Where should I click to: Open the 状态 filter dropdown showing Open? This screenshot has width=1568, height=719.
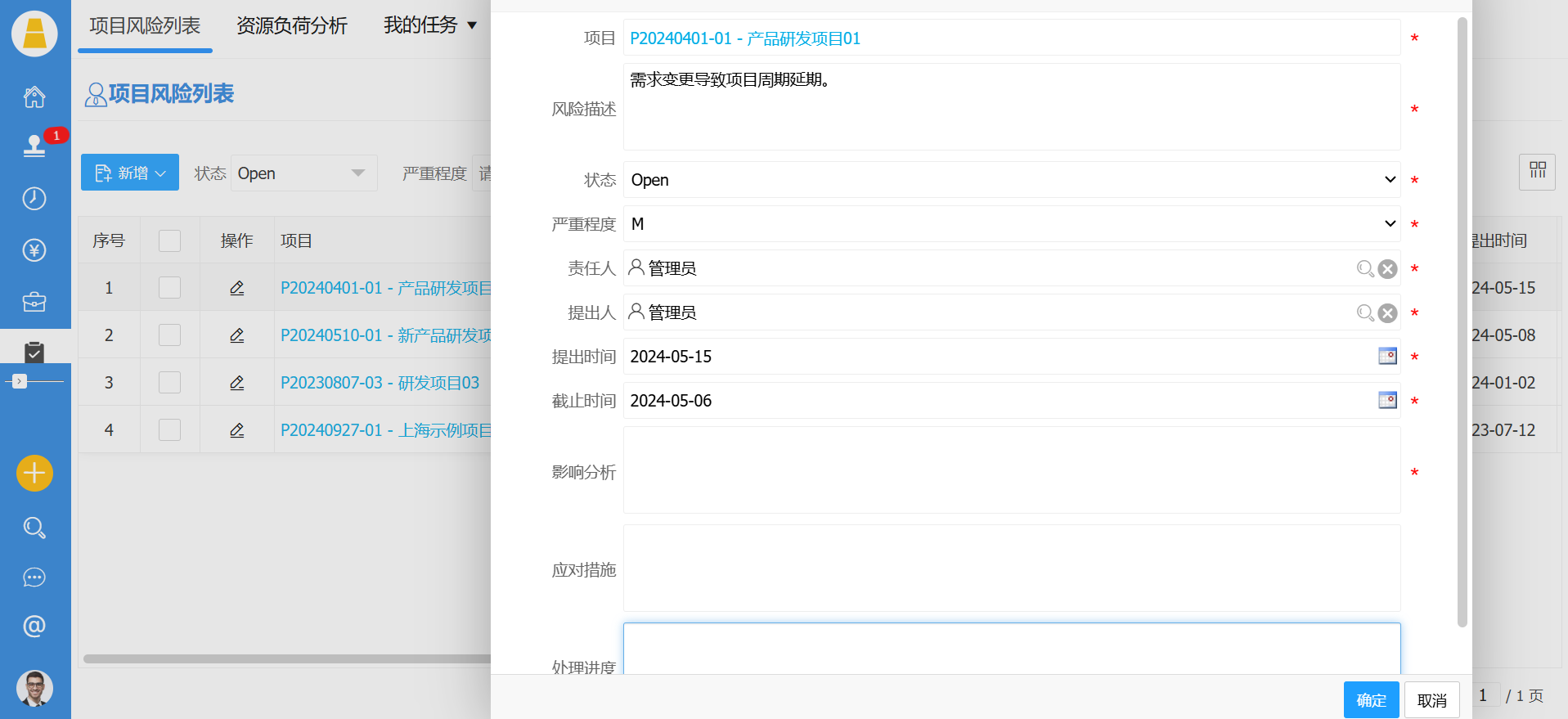[x=303, y=173]
